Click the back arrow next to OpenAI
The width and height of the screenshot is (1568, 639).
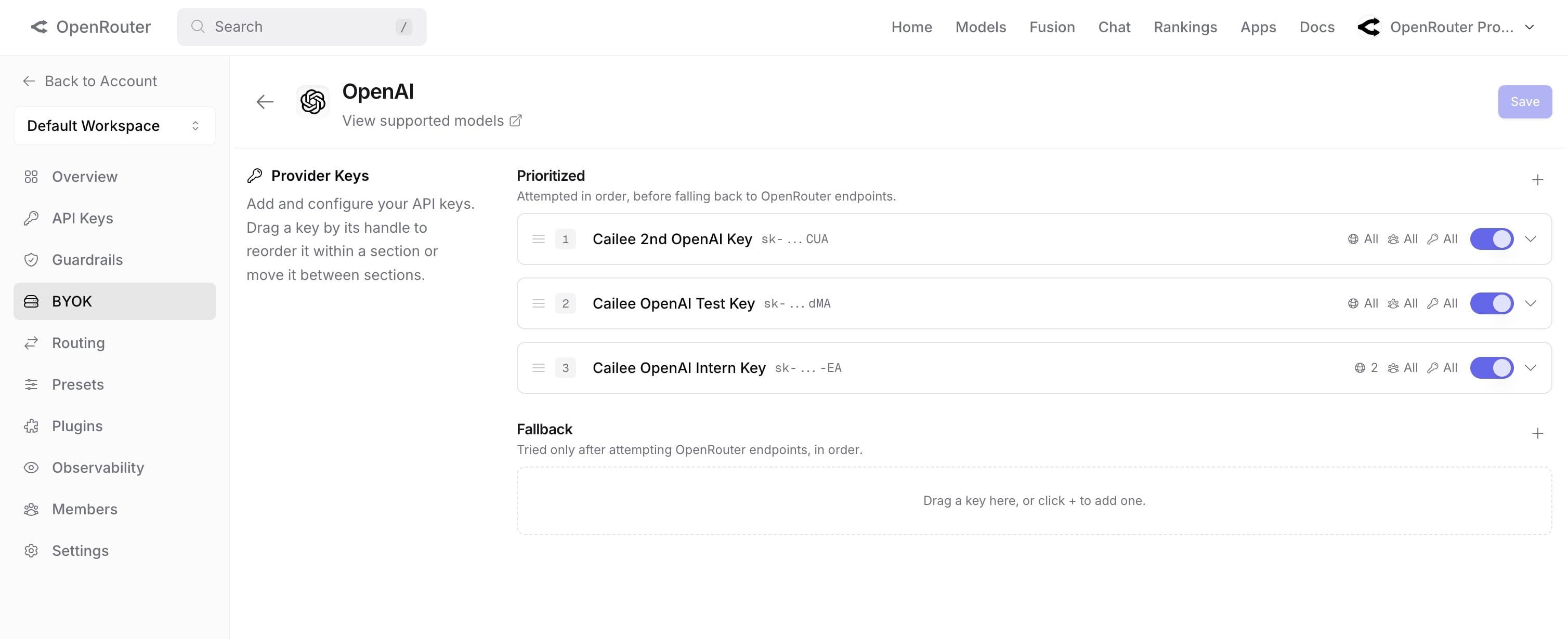click(x=265, y=101)
